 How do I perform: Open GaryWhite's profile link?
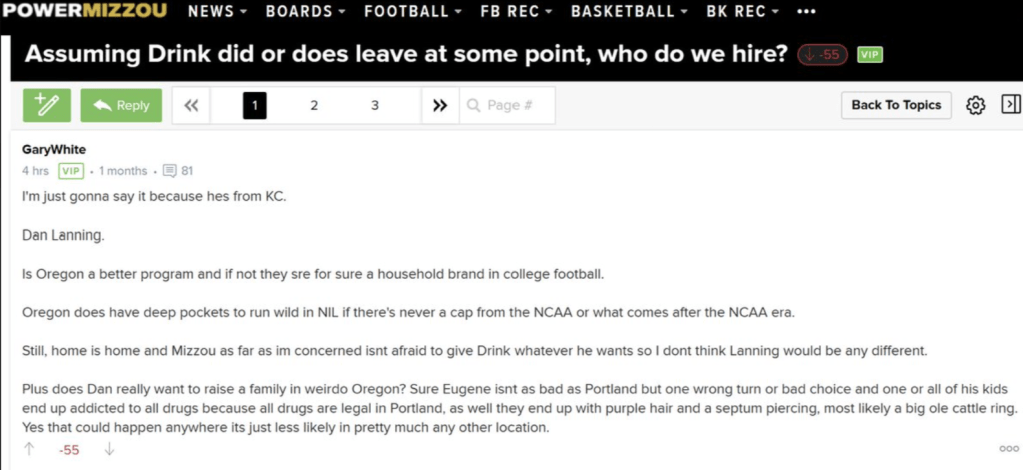pos(53,150)
